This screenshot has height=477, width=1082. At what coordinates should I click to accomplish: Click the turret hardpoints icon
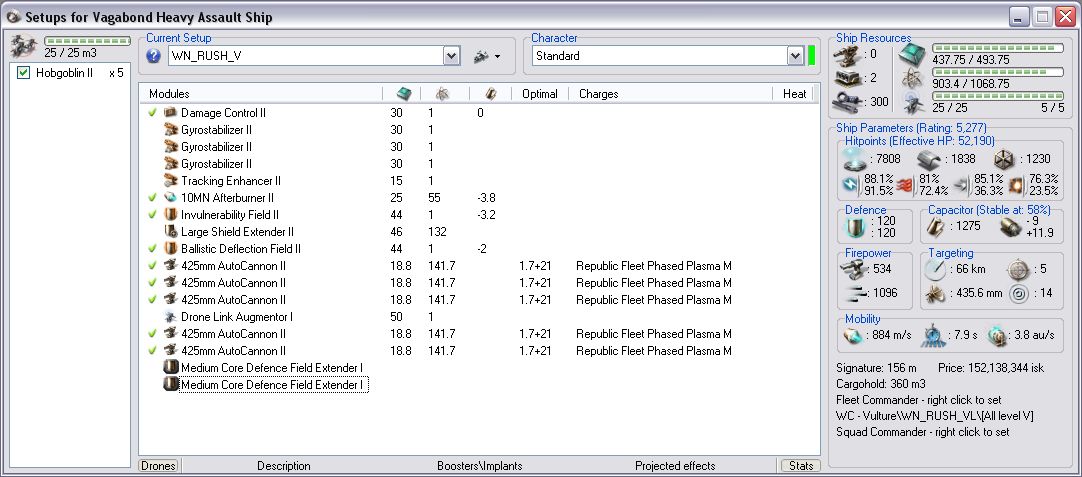[846, 54]
